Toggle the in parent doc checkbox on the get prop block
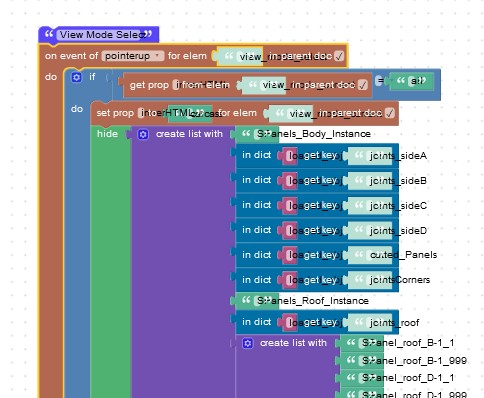 (x=362, y=85)
